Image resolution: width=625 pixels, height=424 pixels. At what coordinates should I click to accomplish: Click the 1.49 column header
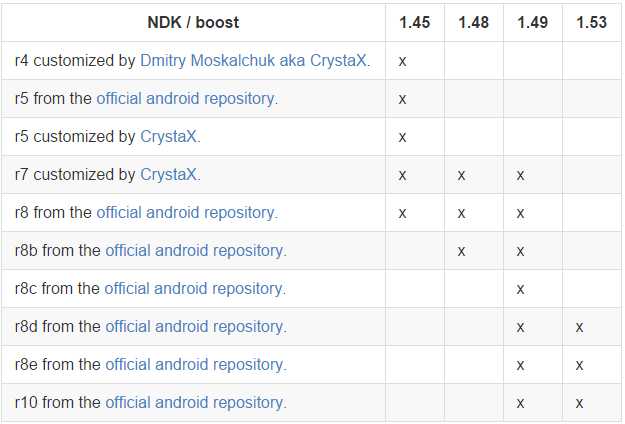click(533, 22)
